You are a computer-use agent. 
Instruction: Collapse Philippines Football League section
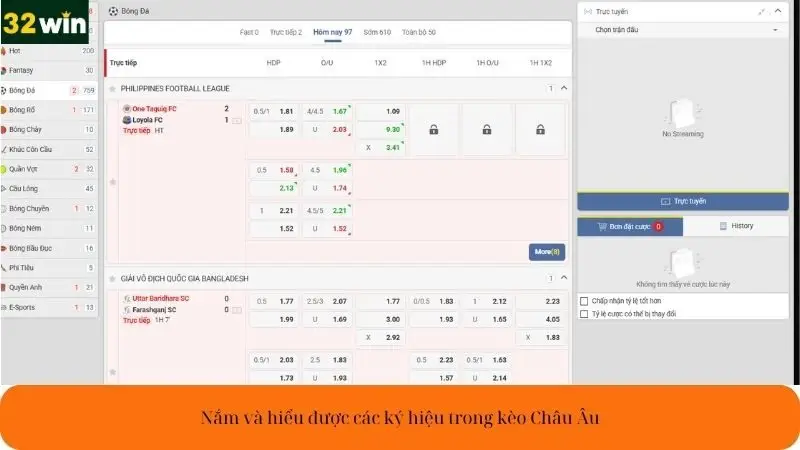(564, 88)
